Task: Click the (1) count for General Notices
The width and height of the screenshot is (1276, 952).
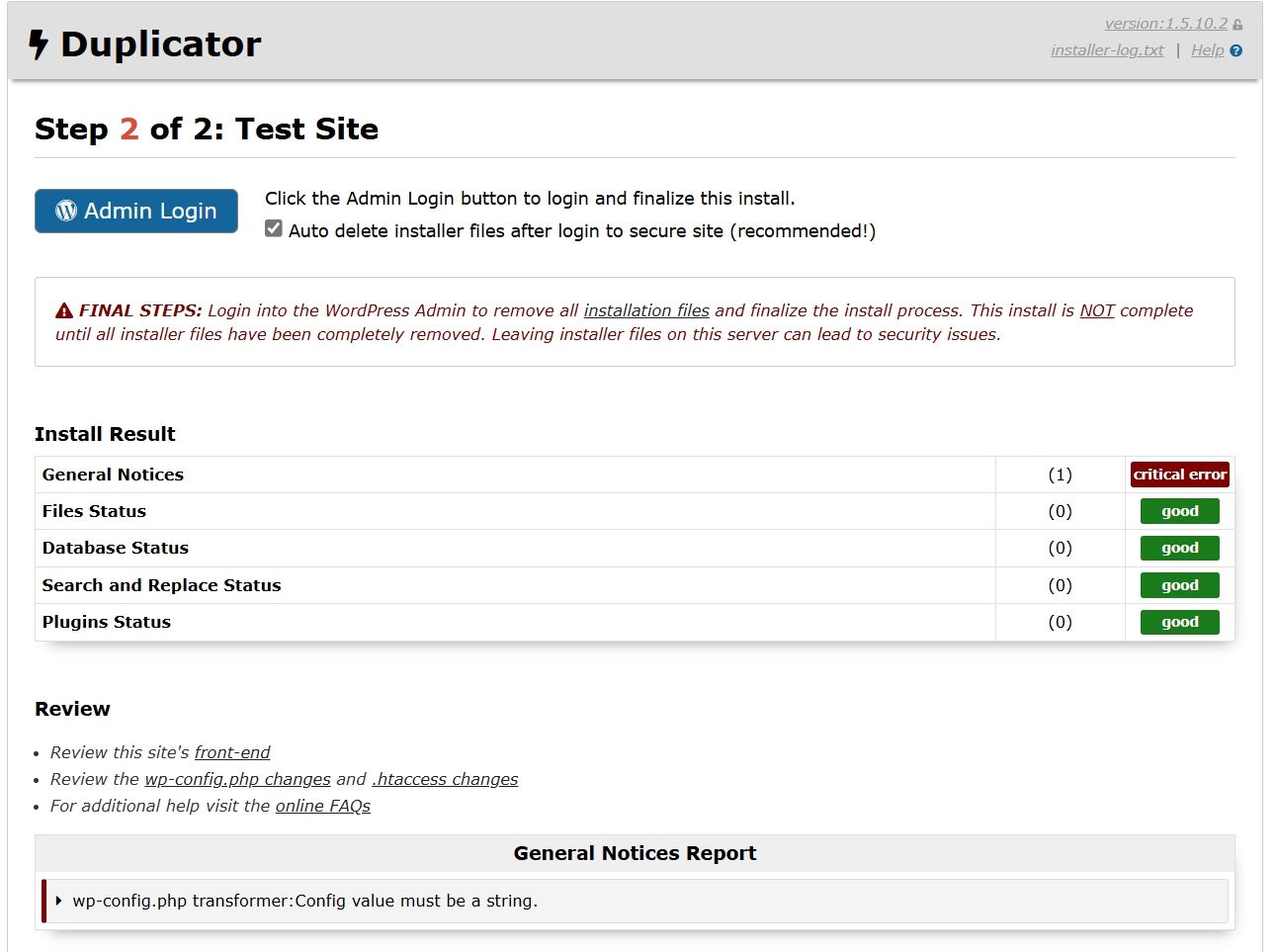Action: (x=1060, y=475)
